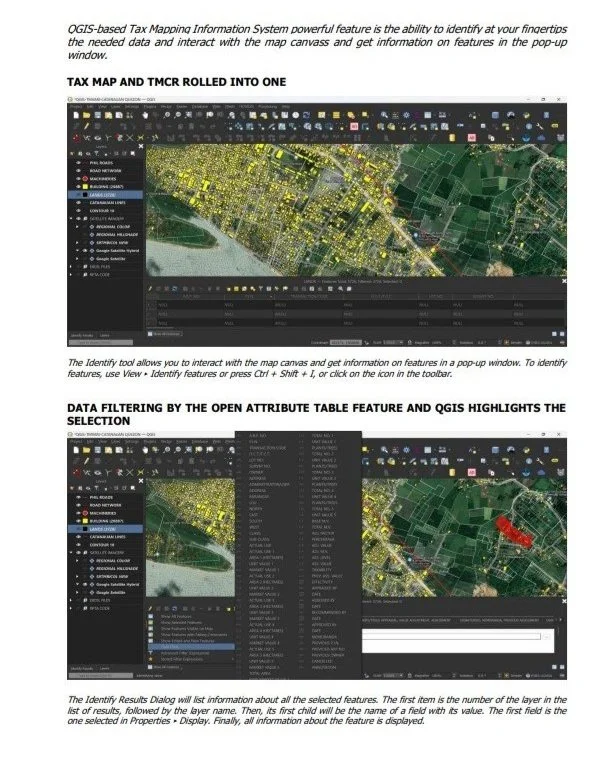
Task: Toggle PHIL ROADS layer visibility in lower screenshot
Action: (78, 497)
